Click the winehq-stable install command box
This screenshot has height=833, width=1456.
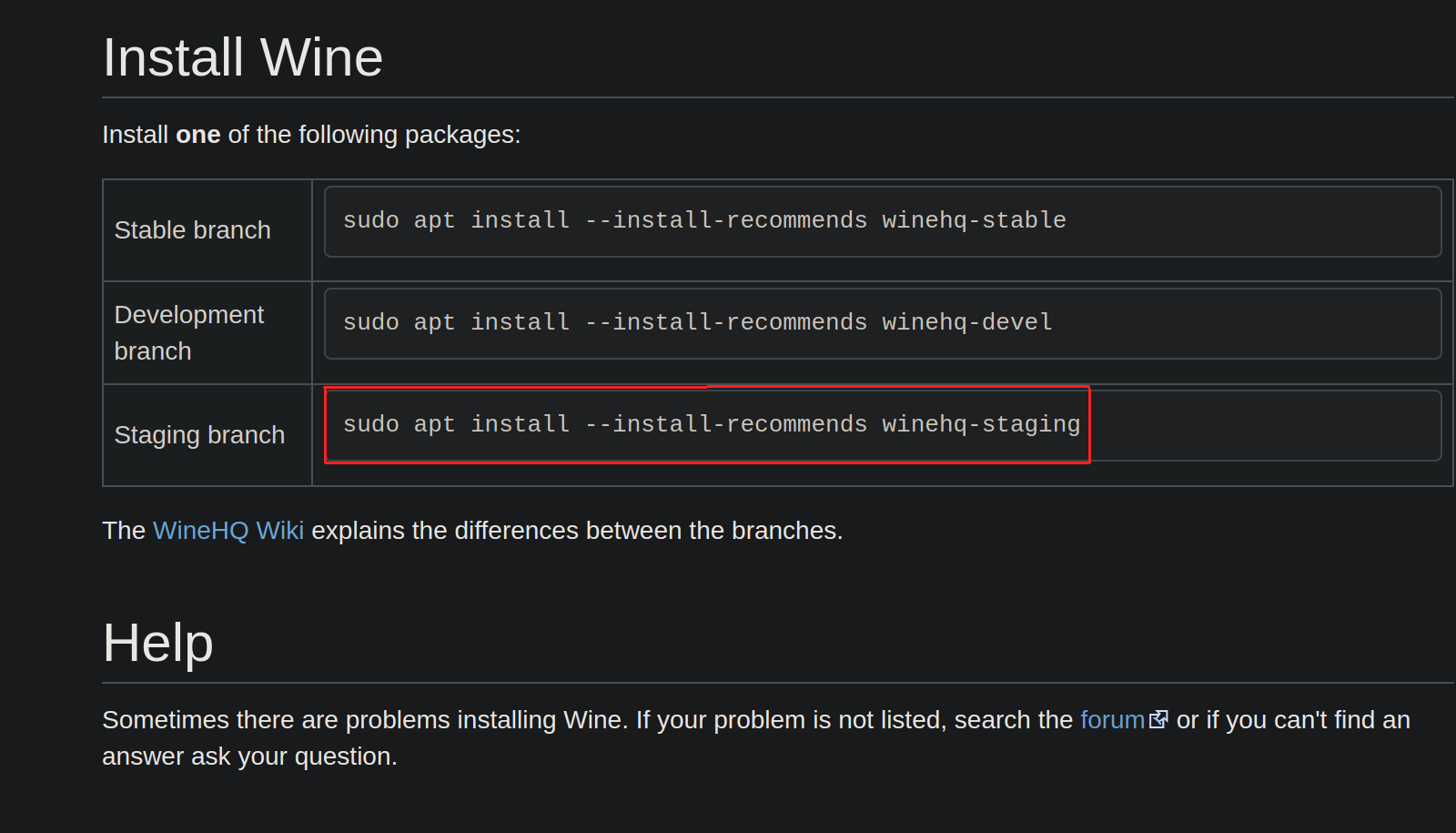coord(883,221)
